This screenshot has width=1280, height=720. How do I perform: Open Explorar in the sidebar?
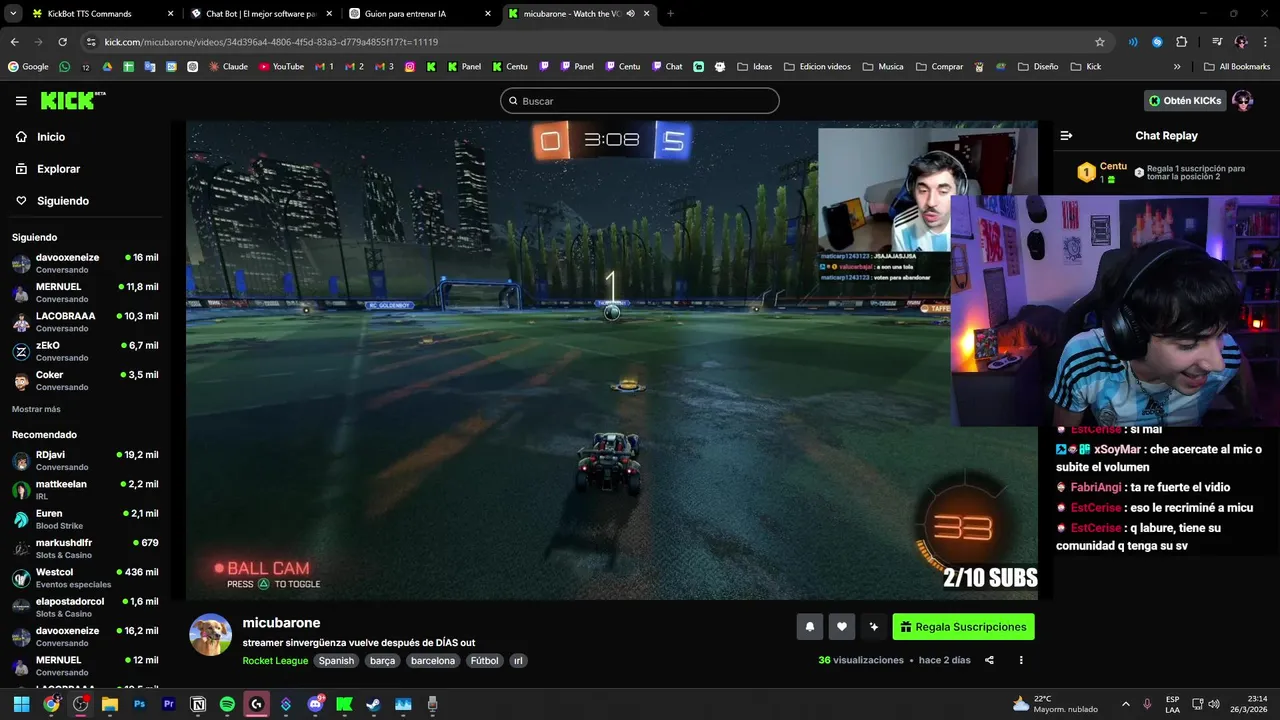pyautogui.click(x=58, y=169)
